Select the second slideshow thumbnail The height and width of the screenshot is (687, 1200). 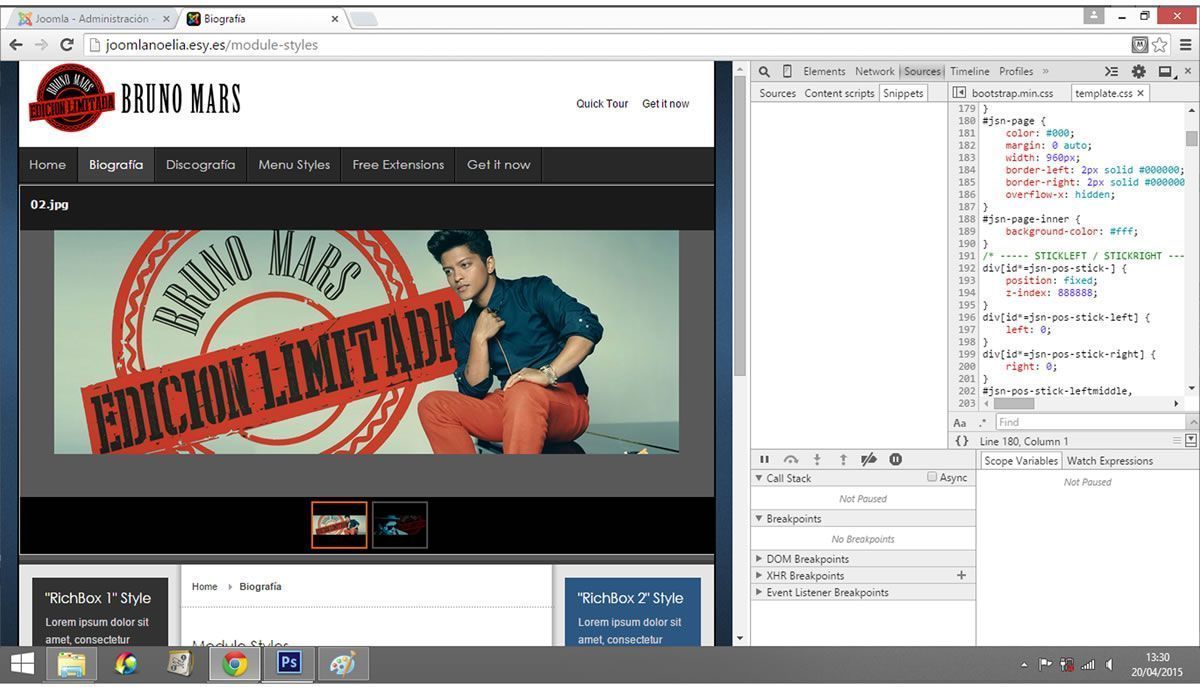pos(400,525)
